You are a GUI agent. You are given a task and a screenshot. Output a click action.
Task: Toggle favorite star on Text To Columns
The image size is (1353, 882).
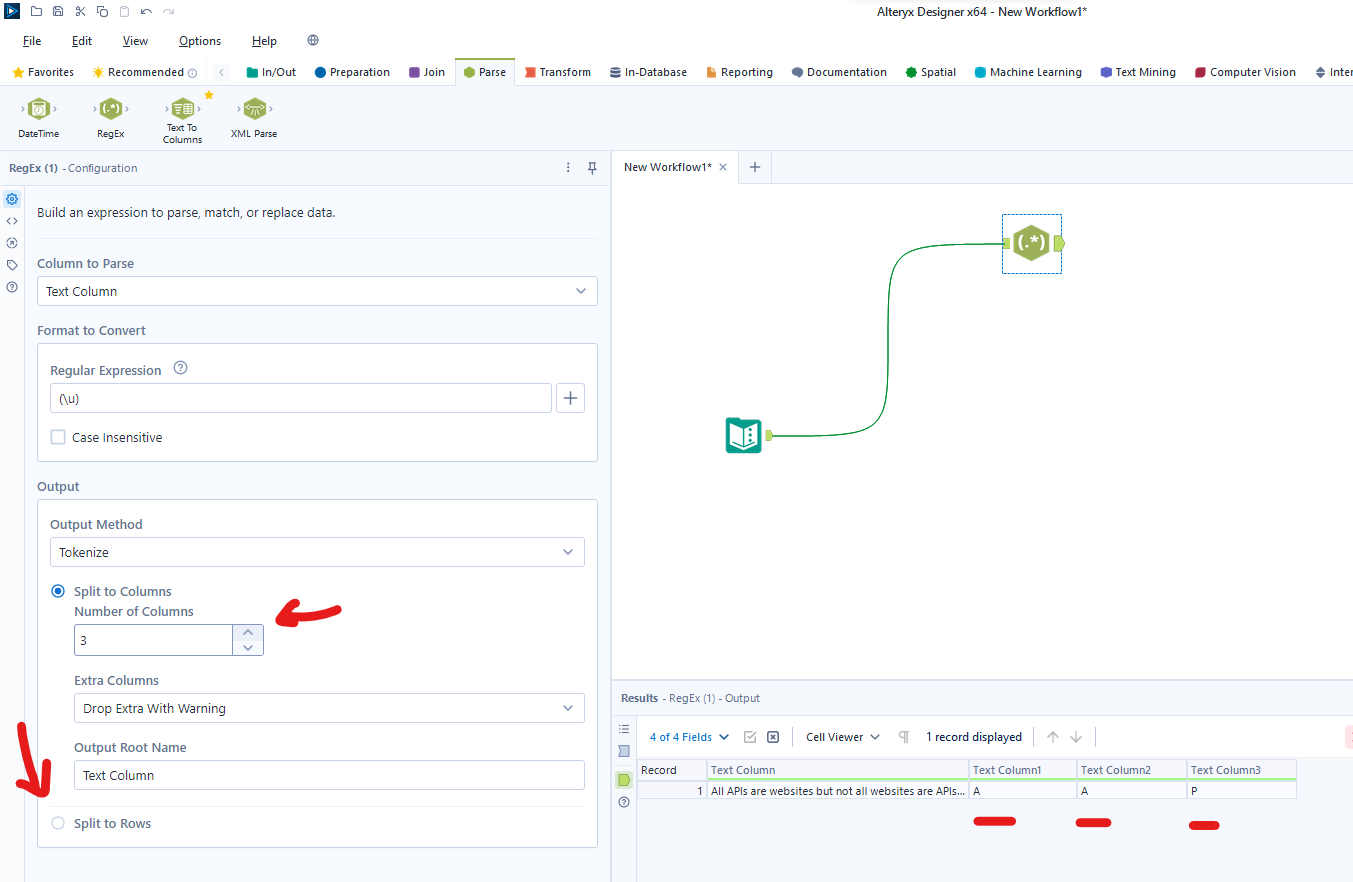pos(209,95)
